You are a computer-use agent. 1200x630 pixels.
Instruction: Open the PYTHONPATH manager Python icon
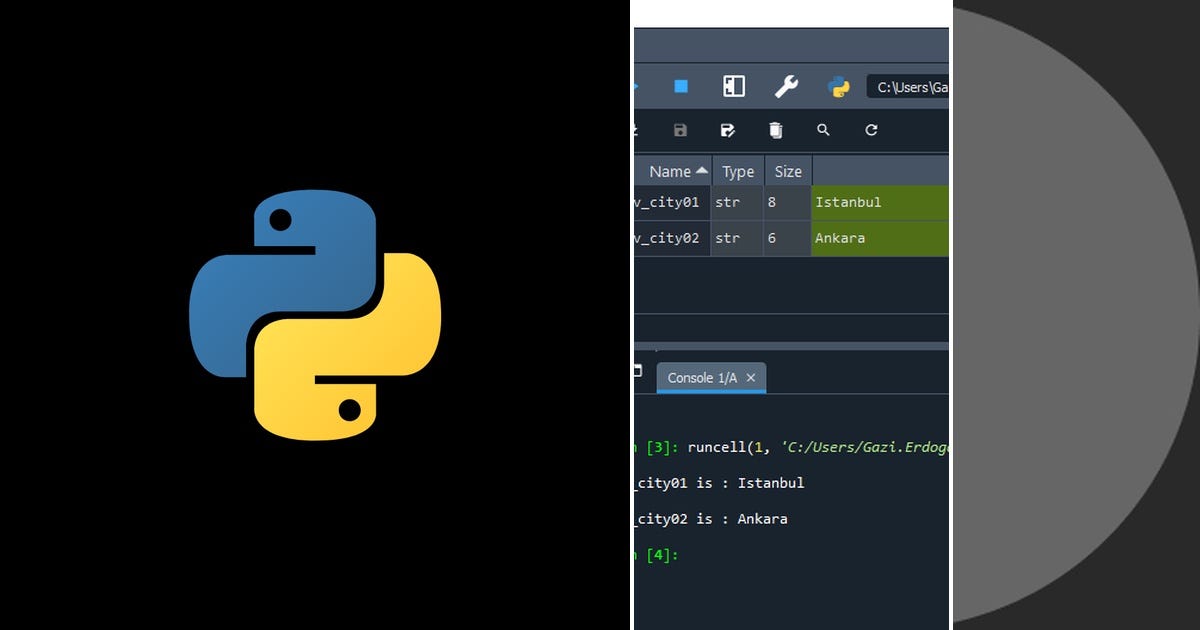coord(839,87)
